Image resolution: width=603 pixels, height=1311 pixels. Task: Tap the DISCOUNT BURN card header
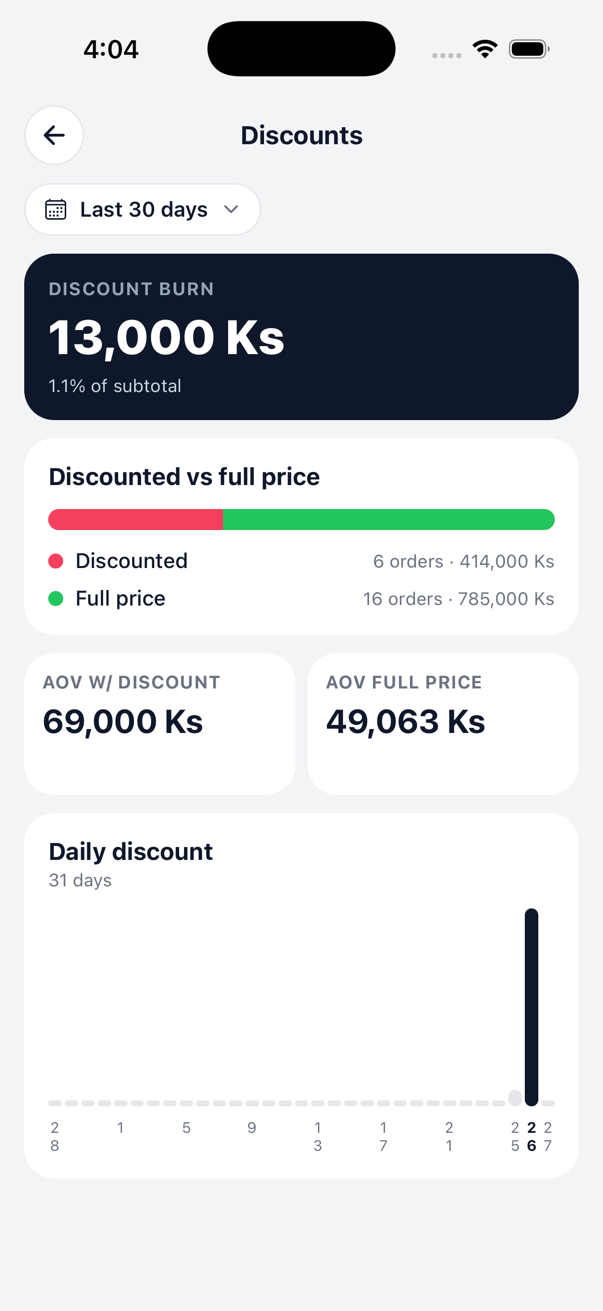pos(131,289)
